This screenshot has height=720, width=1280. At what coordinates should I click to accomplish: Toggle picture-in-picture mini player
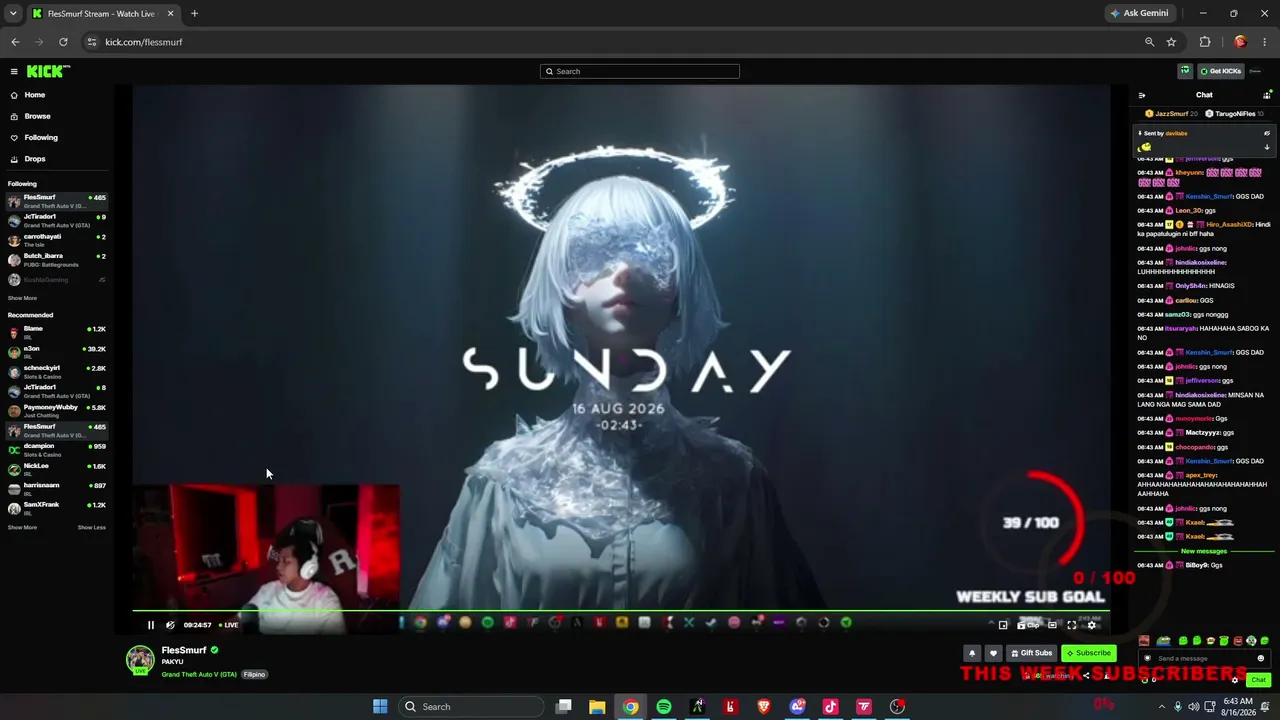point(1003,625)
